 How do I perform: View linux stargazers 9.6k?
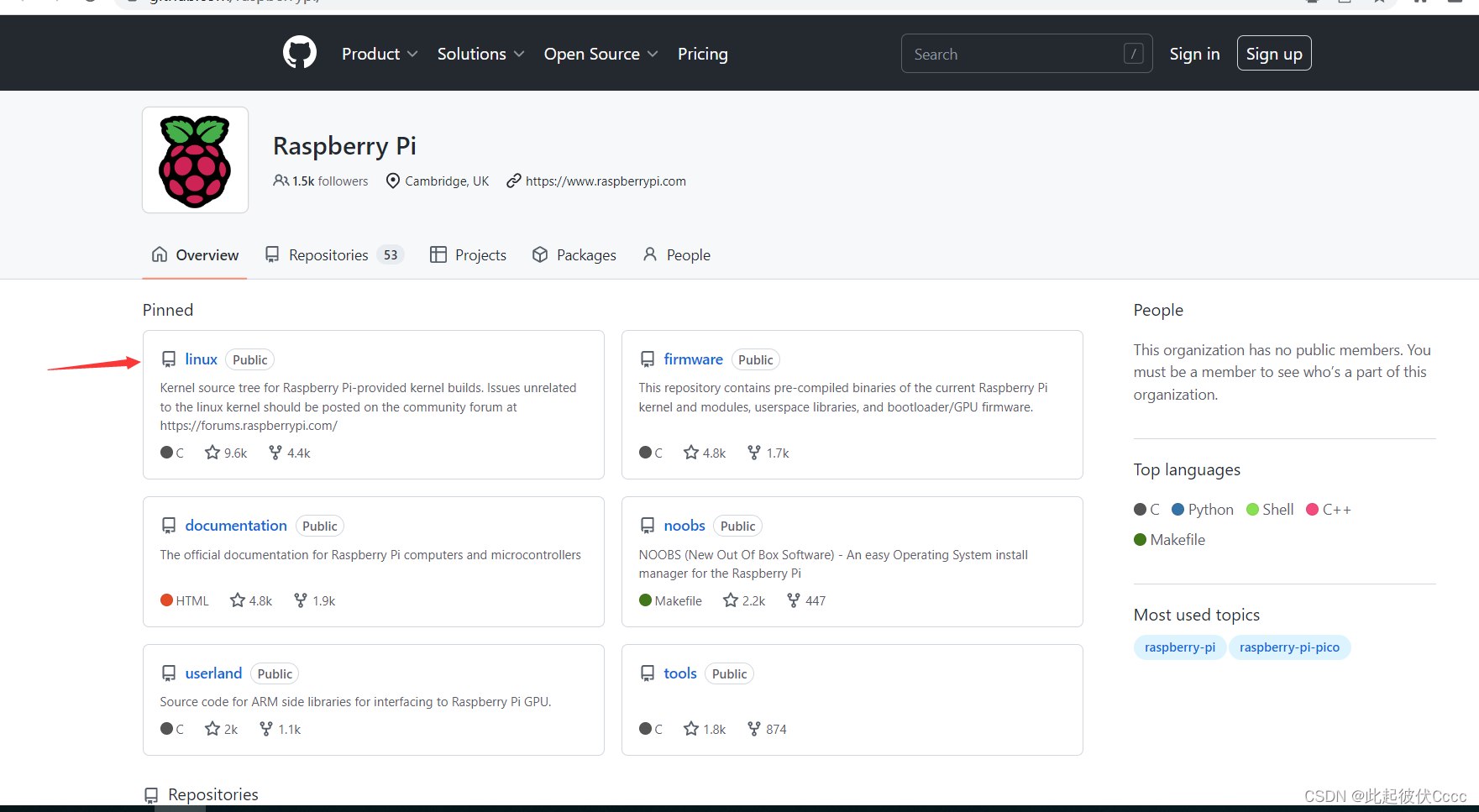tap(226, 453)
